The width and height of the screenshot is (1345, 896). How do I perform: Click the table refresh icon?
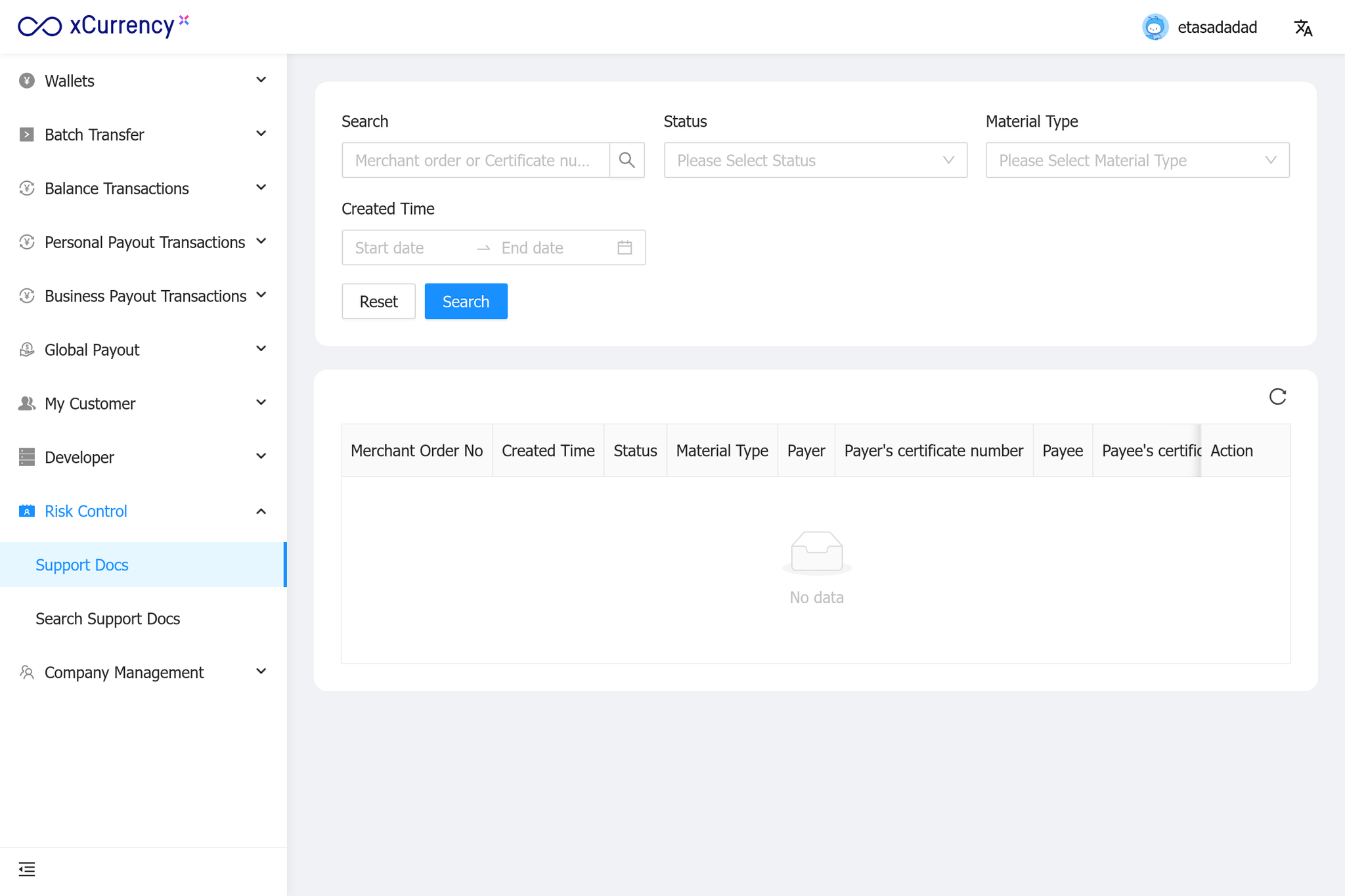tap(1277, 396)
